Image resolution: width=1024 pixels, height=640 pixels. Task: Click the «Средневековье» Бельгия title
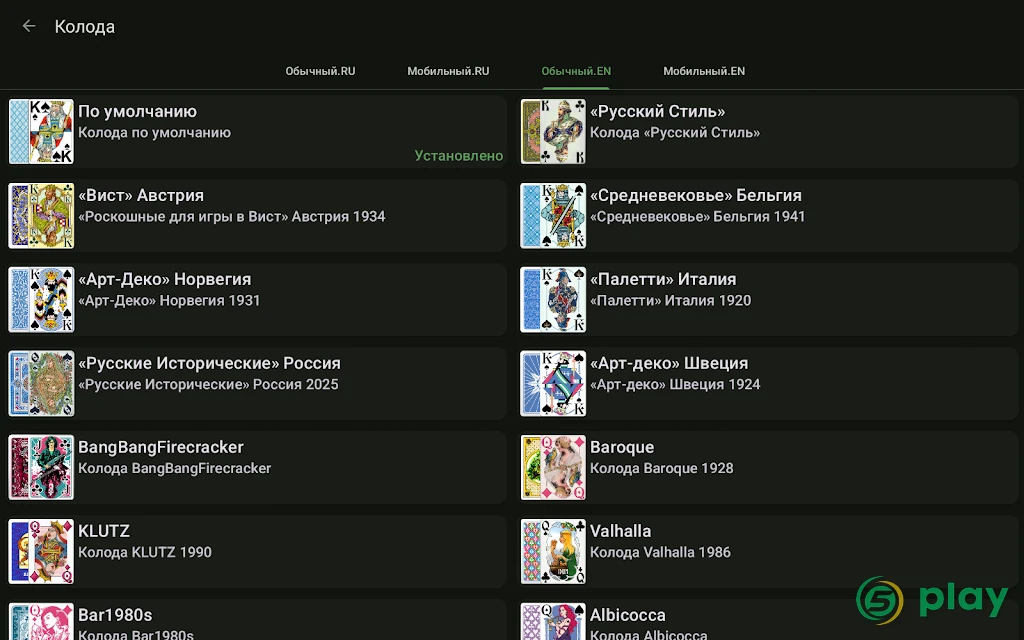tap(696, 195)
